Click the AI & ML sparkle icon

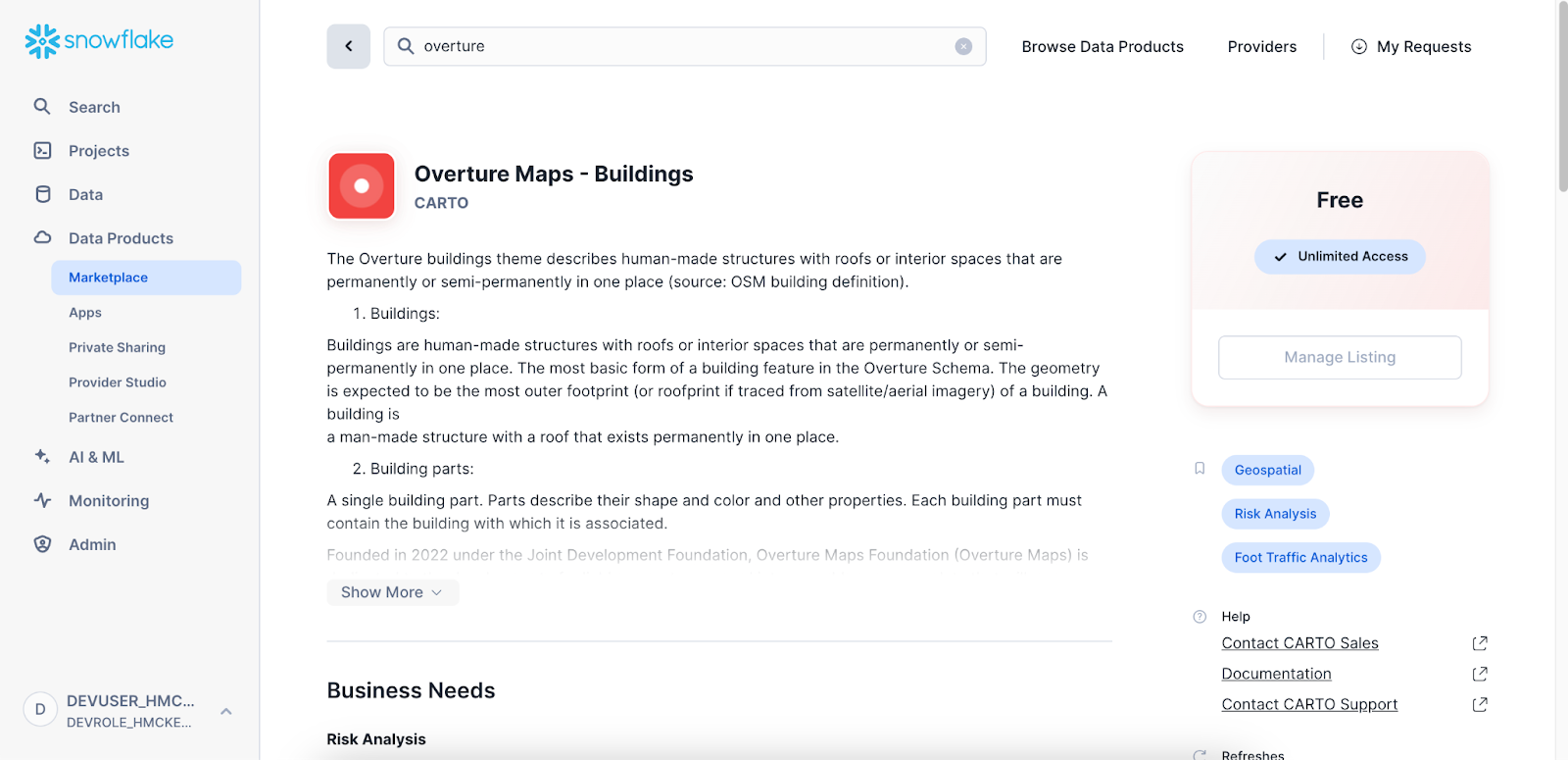pyautogui.click(x=42, y=456)
